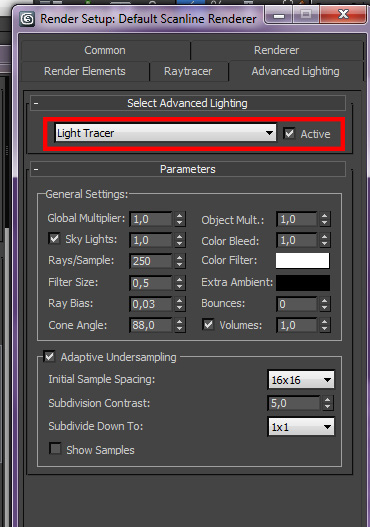Switch to the Common tab
Screen dimensions: 370x527
click(x=105, y=50)
